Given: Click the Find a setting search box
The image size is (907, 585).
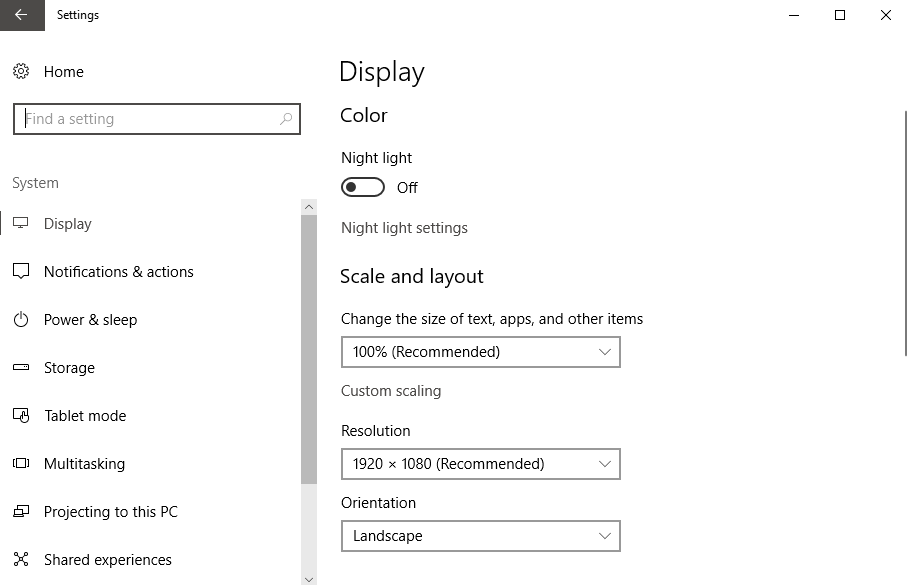Looking at the screenshot, I should [150, 119].
